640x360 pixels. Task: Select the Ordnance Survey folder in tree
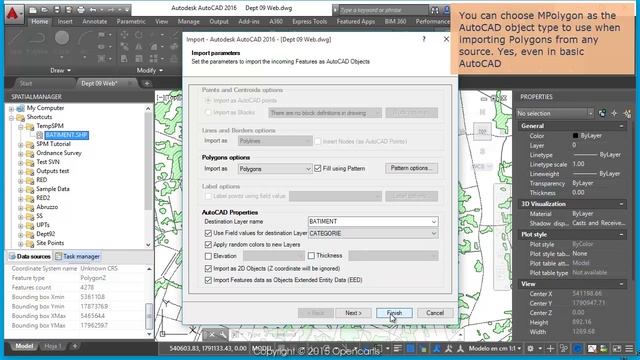click(x=59, y=153)
